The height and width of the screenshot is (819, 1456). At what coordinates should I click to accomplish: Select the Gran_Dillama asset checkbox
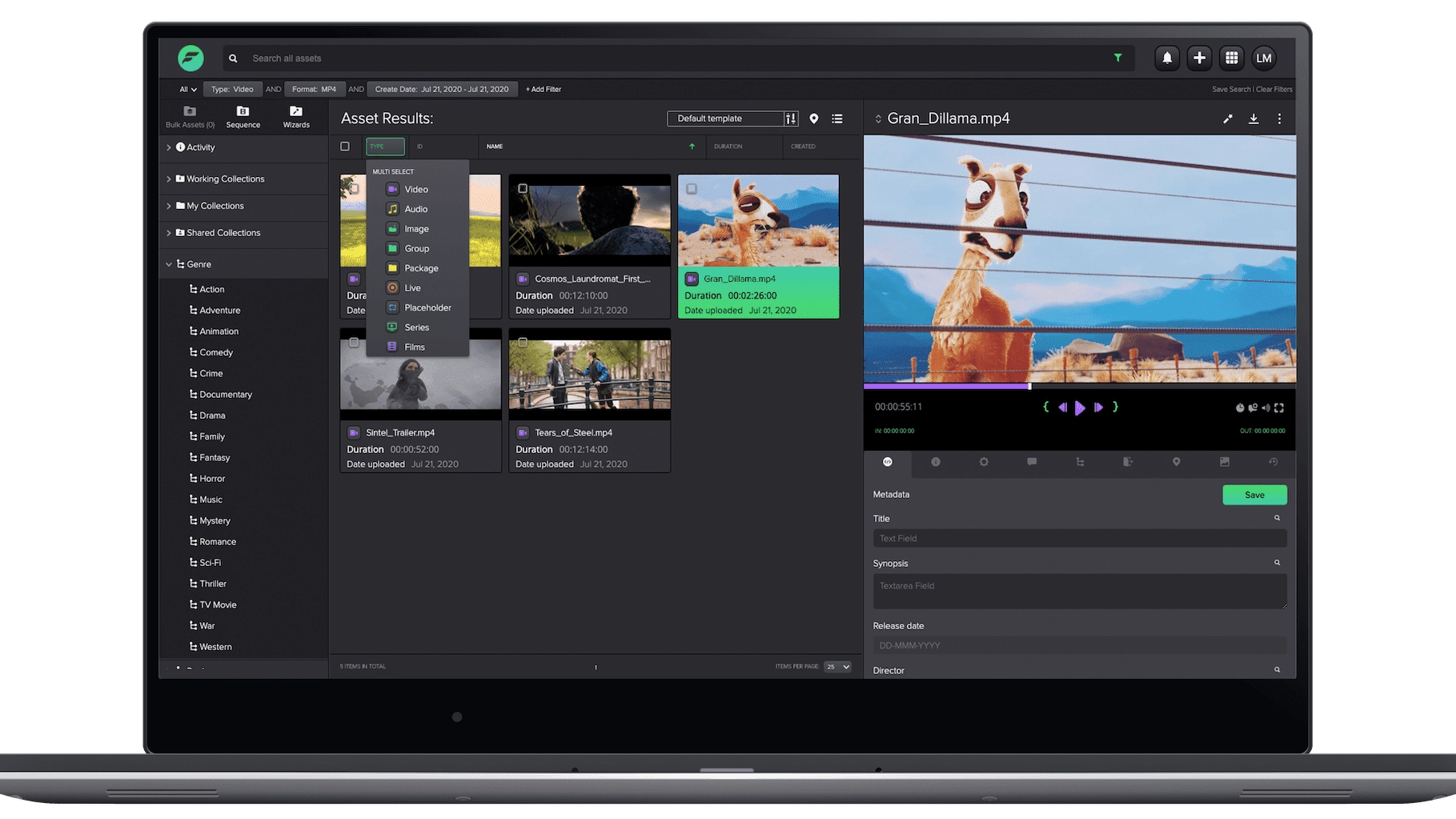692,189
